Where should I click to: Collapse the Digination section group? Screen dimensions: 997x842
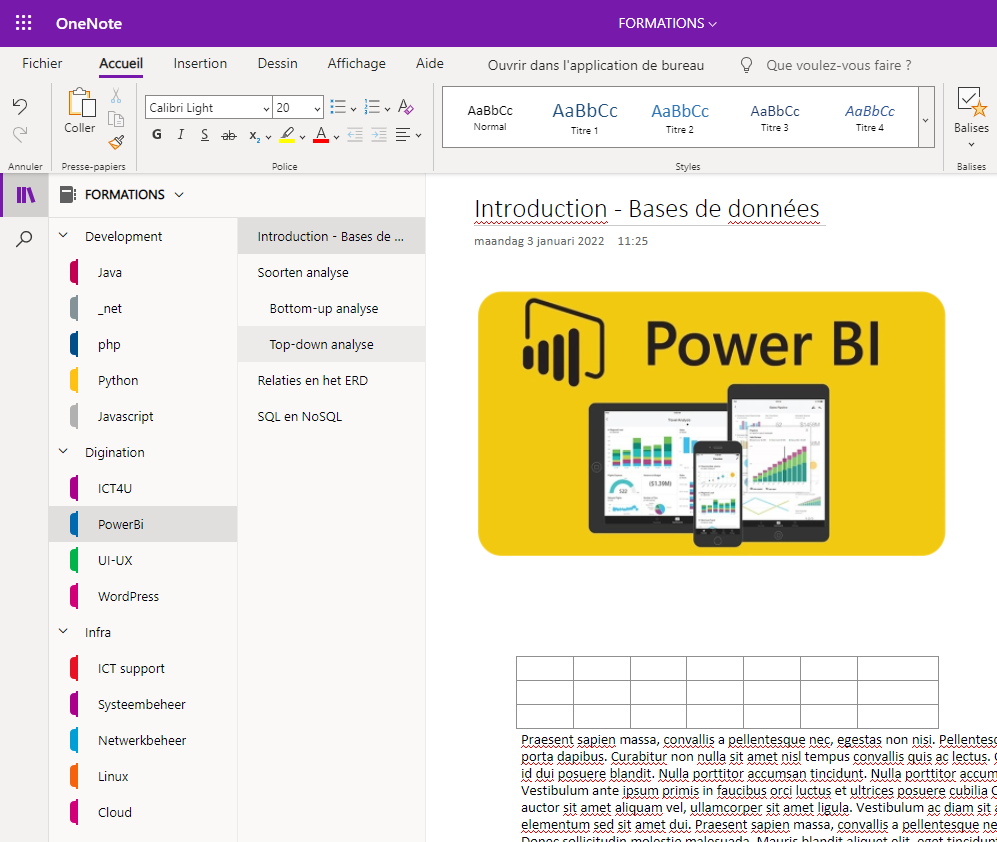(x=64, y=452)
